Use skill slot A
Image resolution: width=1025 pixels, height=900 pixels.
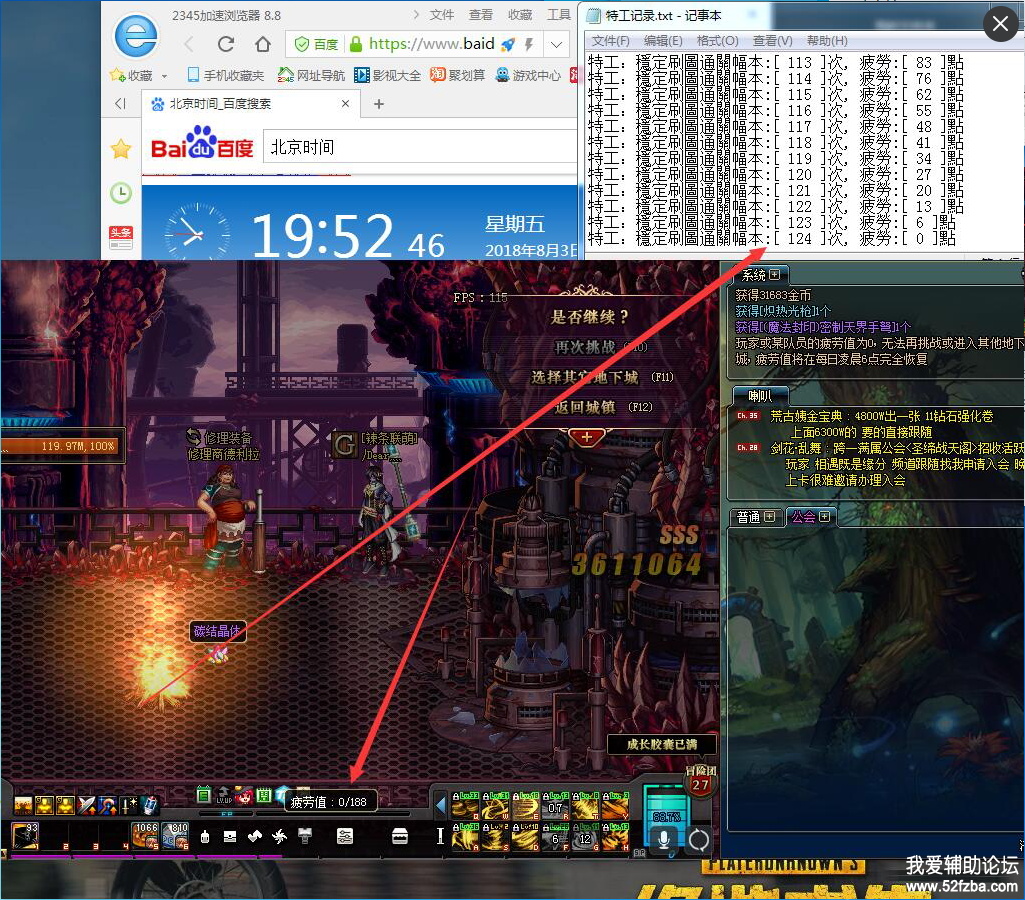465,837
